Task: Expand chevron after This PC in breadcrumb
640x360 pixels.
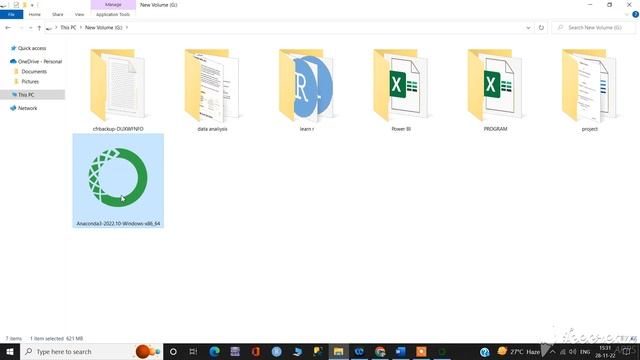Action: [x=81, y=27]
